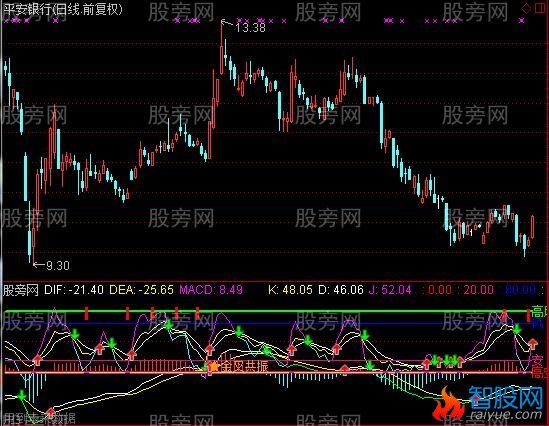The image size is (549, 426).
Task: Click the 用到未来数据 warning text
Action: click(39, 418)
